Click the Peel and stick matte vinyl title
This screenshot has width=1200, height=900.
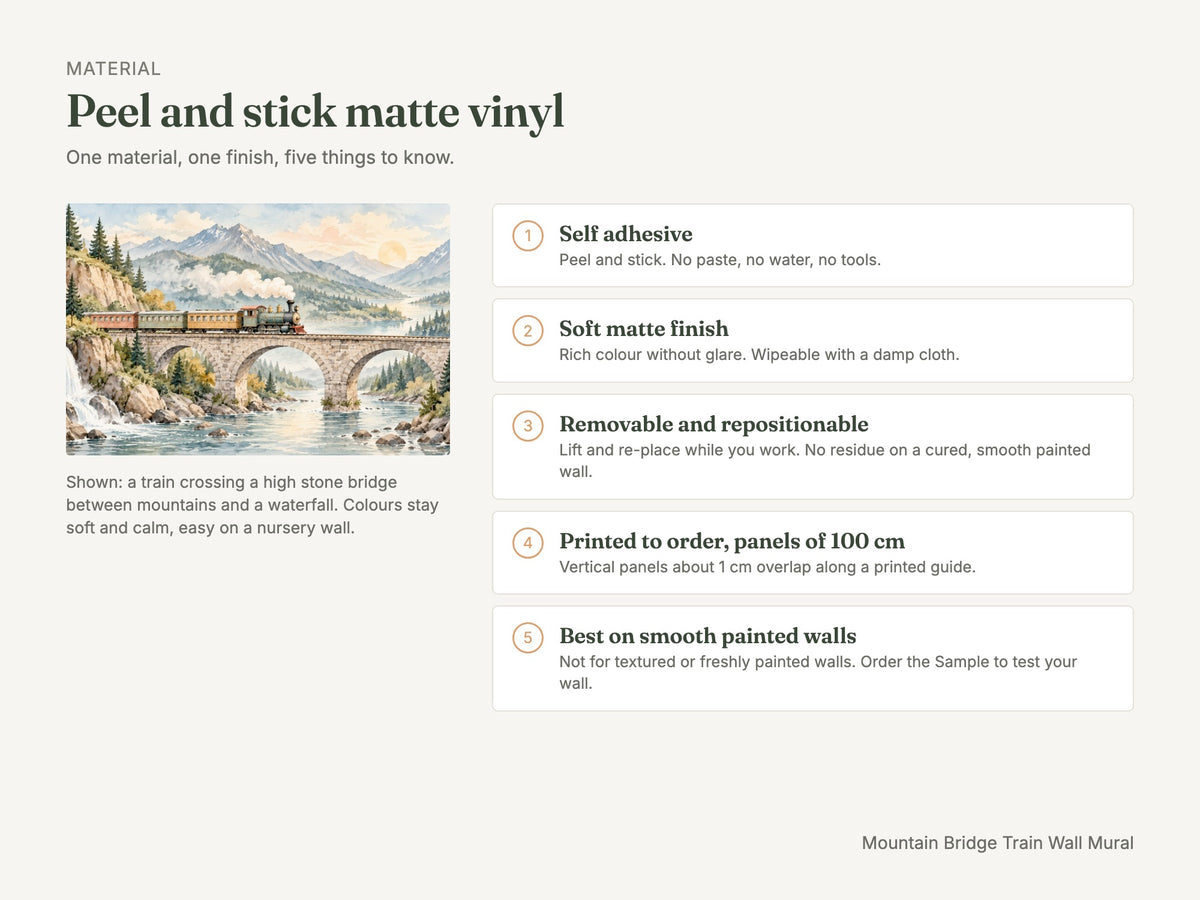(x=315, y=112)
